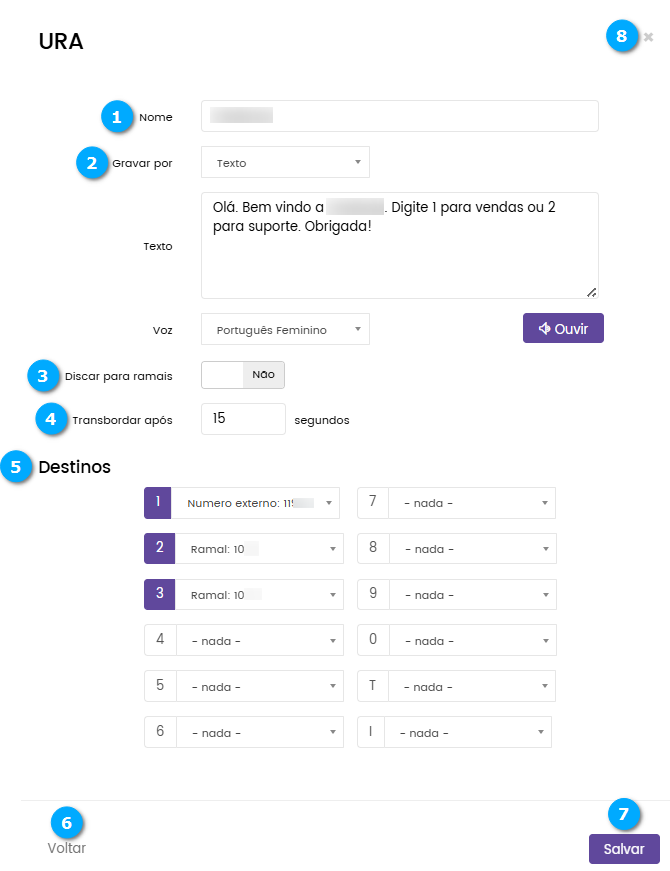Click the key 2 destination badge
Screen dimensions: 670x871
point(158,548)
